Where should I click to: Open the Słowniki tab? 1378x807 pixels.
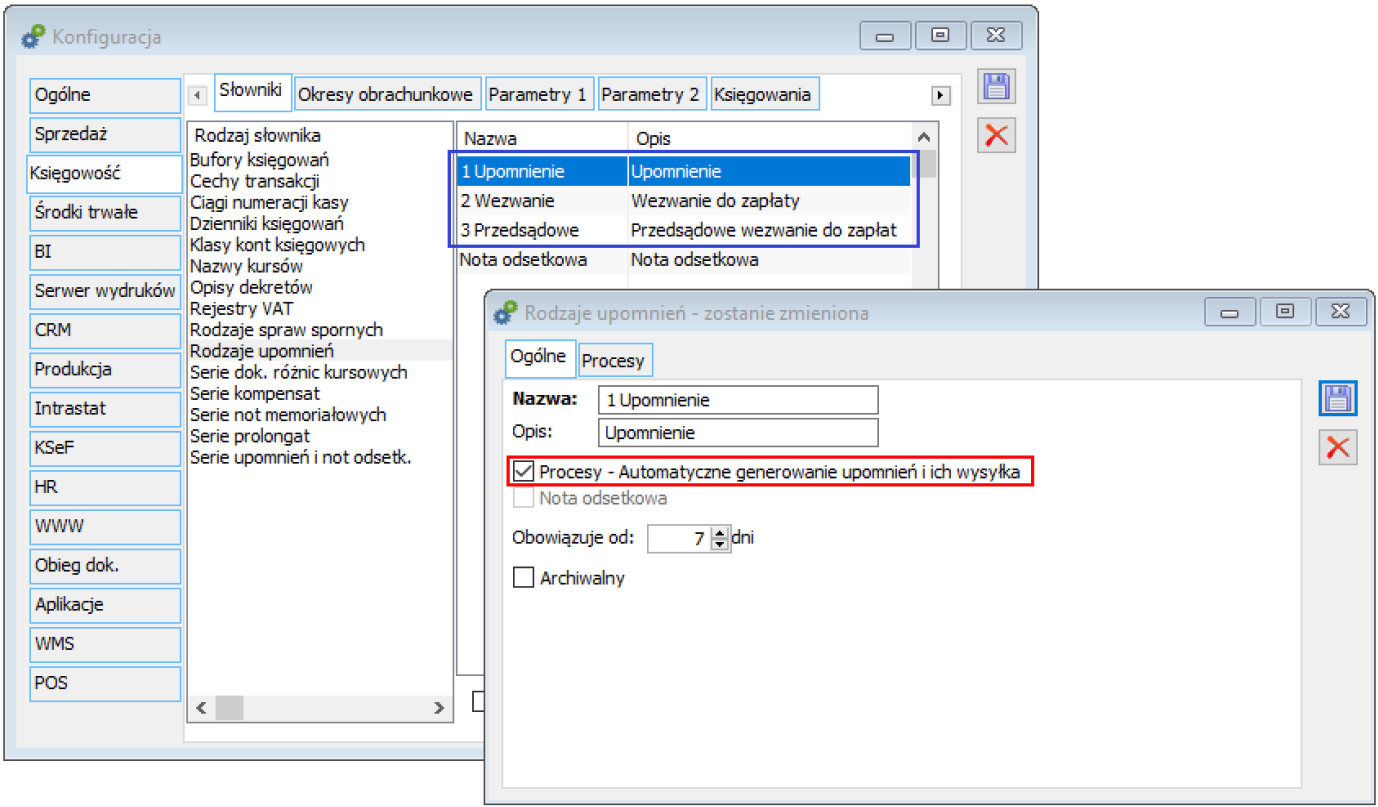point(252,90)
